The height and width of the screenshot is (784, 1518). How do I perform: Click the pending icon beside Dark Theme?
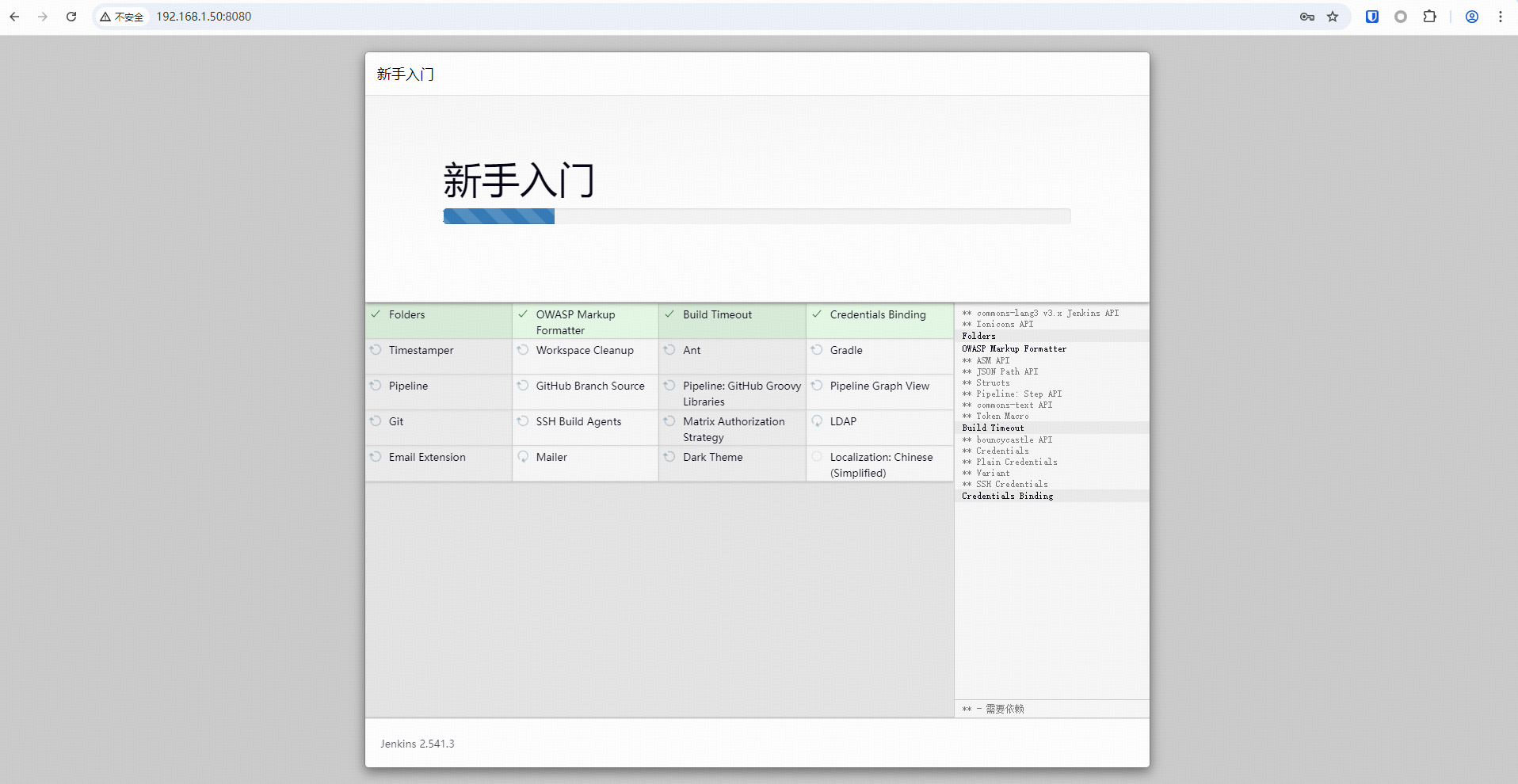pos(669,456)
